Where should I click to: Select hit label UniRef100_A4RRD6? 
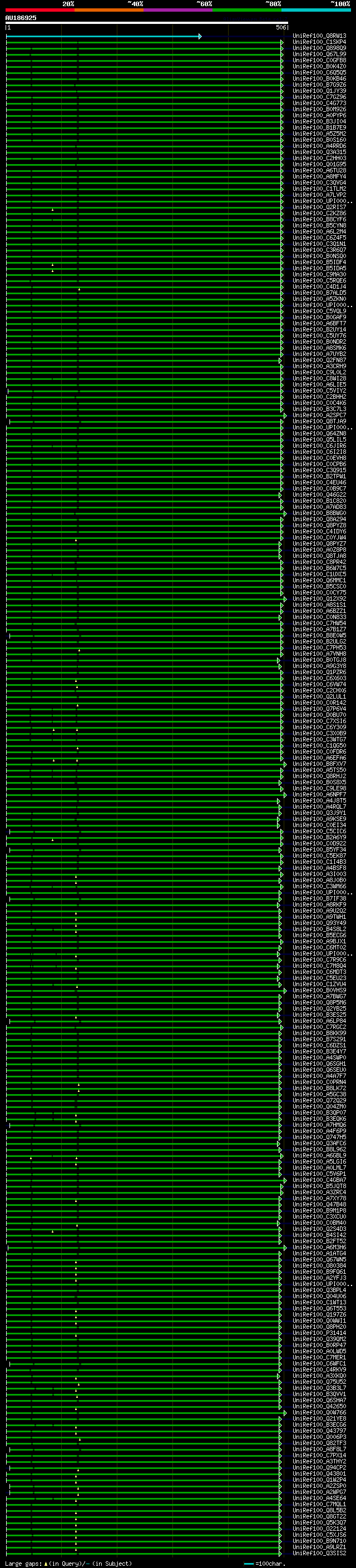pyautogui.click(x=319, y=146)
